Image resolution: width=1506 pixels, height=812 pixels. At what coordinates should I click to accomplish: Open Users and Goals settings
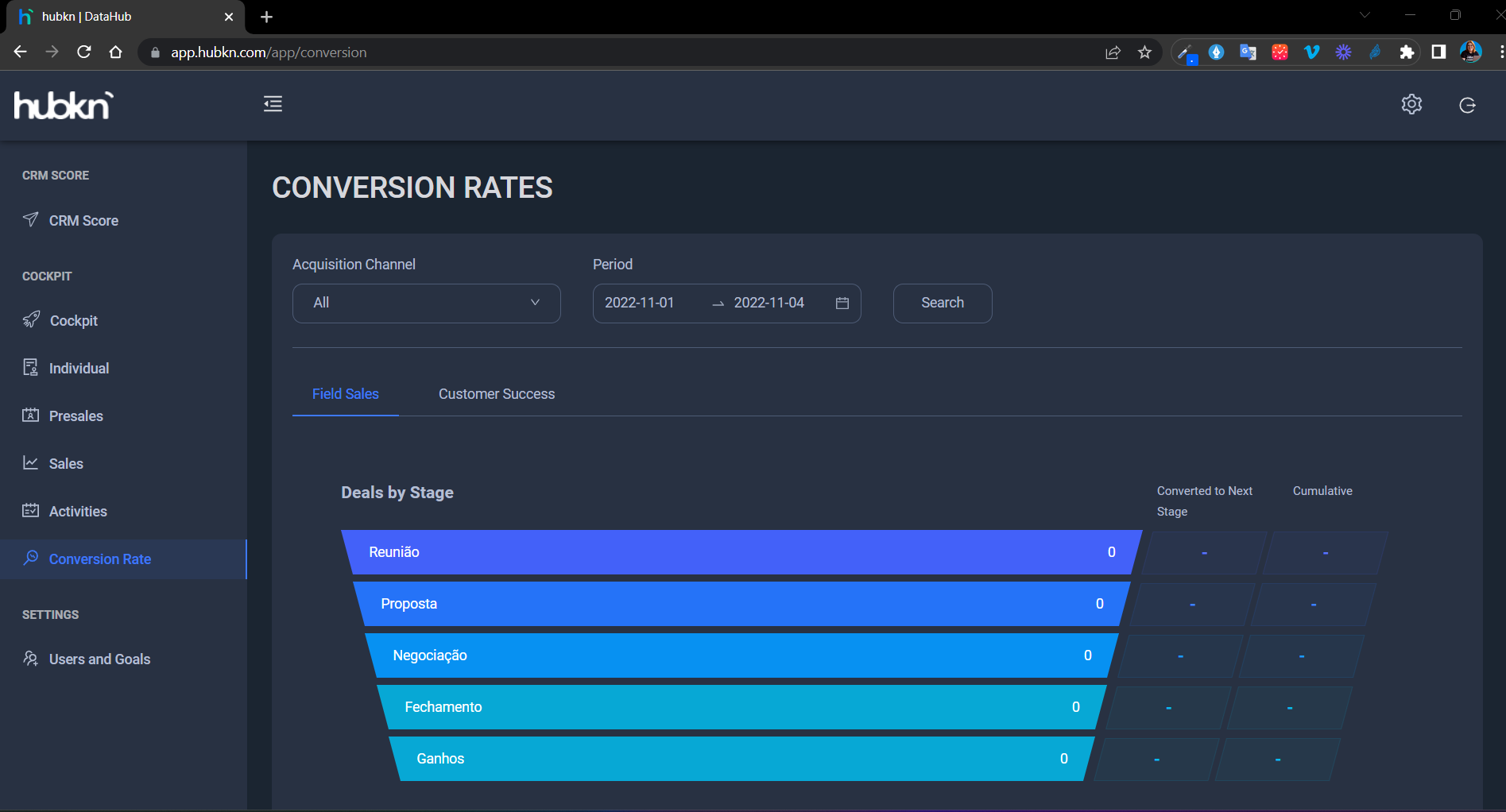click(123, 659)
